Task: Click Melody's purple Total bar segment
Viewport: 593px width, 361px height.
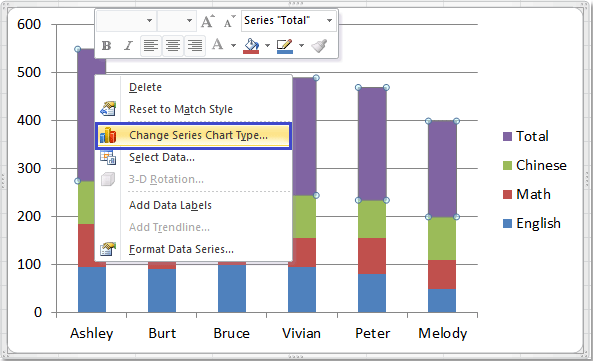Action: (x=442, y=169)
